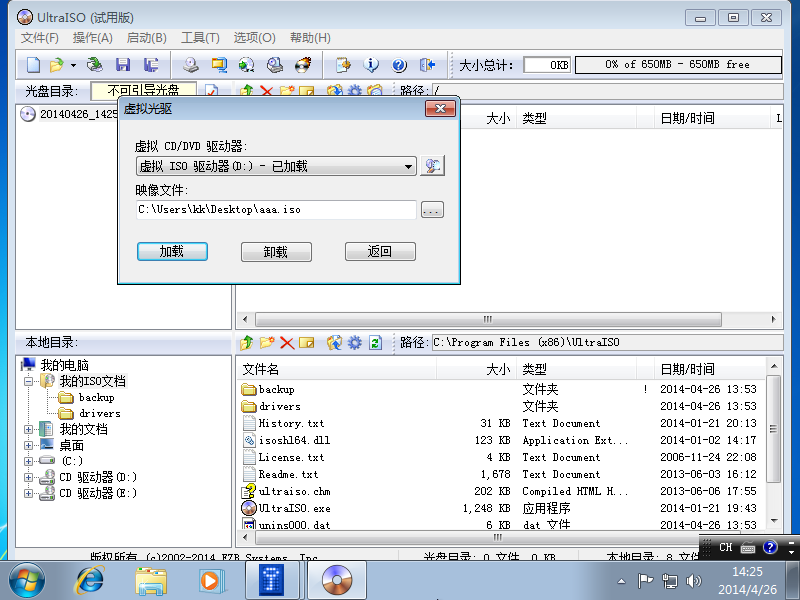Close the 虚拟光驱 dialog
The height and width of the screenshot is (600, 800).
[440, 109]
